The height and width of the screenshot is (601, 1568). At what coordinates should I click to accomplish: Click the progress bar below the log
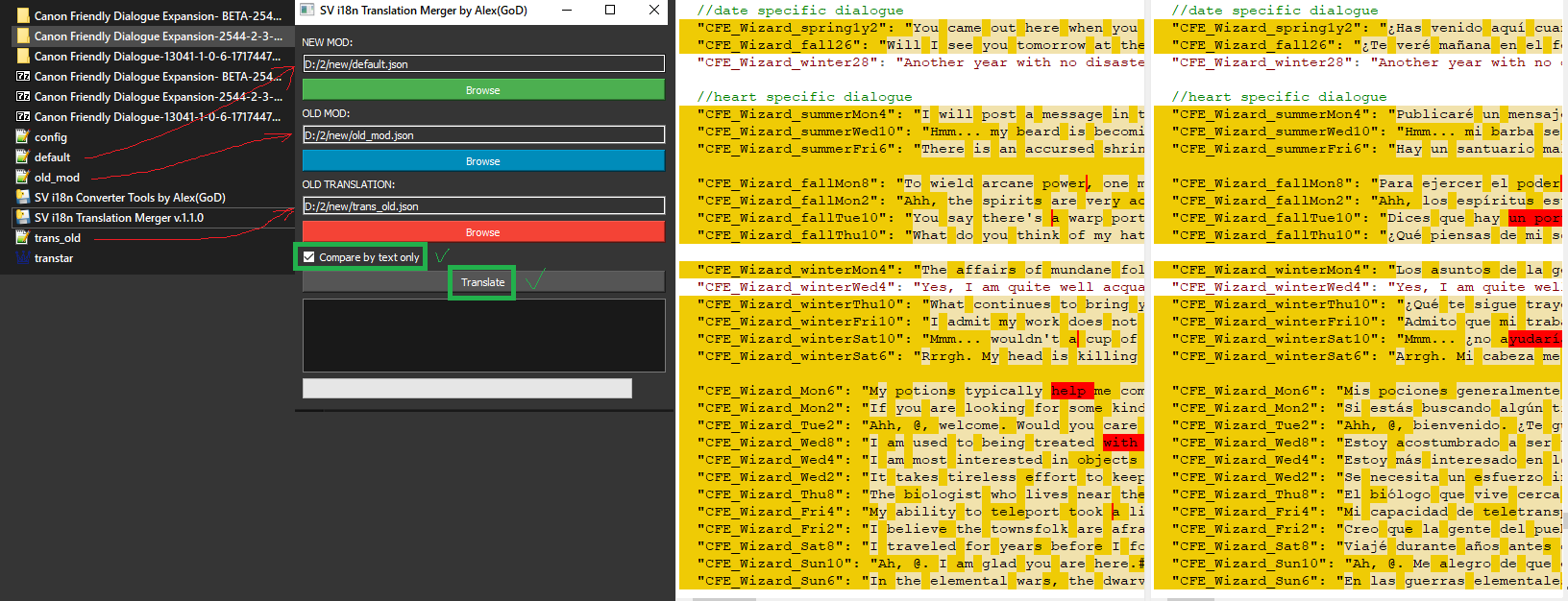[467, 388]
